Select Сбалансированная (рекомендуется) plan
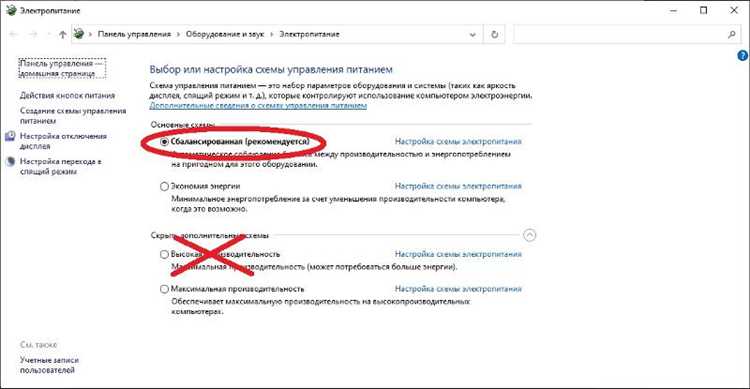The image size is (750, 389). coord(164,142)
